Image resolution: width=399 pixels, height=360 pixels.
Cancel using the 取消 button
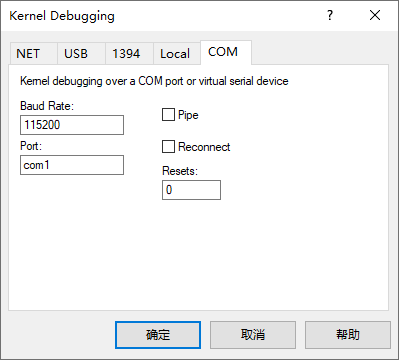(x=253, y=335)
